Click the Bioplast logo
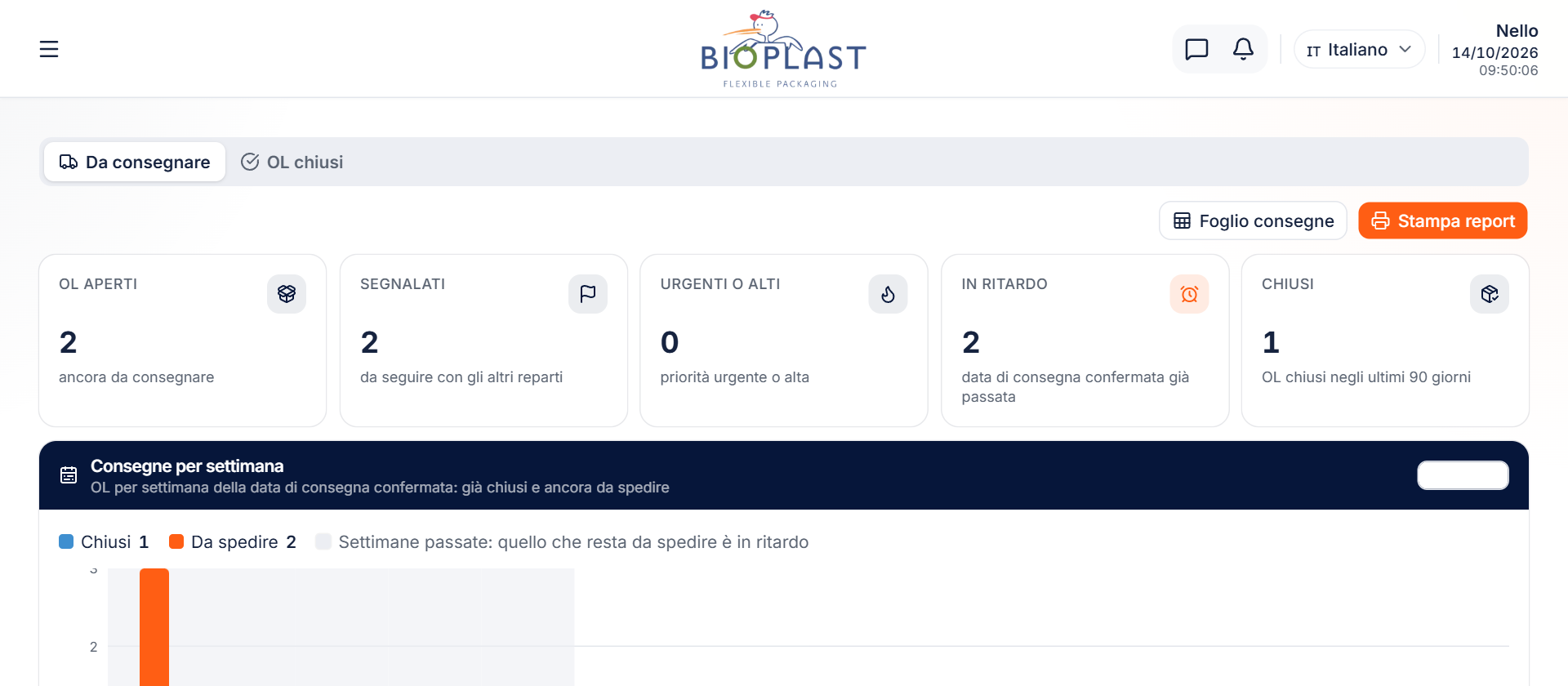The width and height of the screenshot is (1568, 686). 783,49
